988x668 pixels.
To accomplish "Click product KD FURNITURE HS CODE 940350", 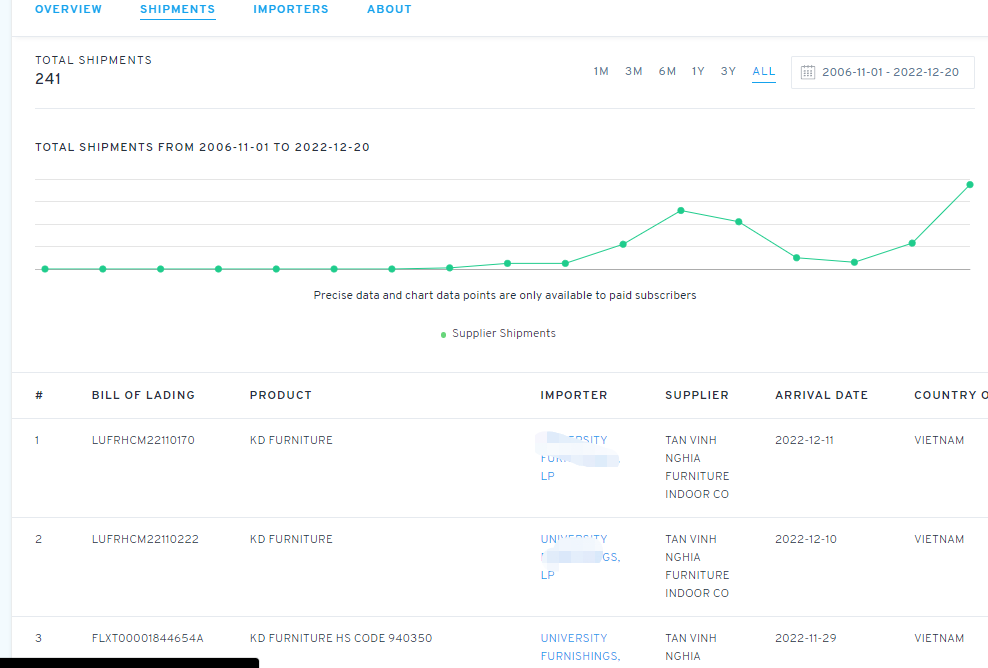I will [x=341, y=638].
